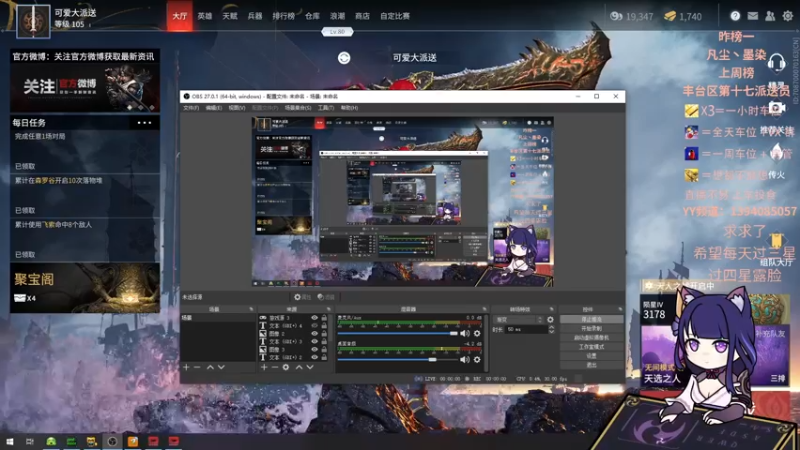Pop out the audio mixer dock panel
The image size is (800, 450).
coord(484,309)
